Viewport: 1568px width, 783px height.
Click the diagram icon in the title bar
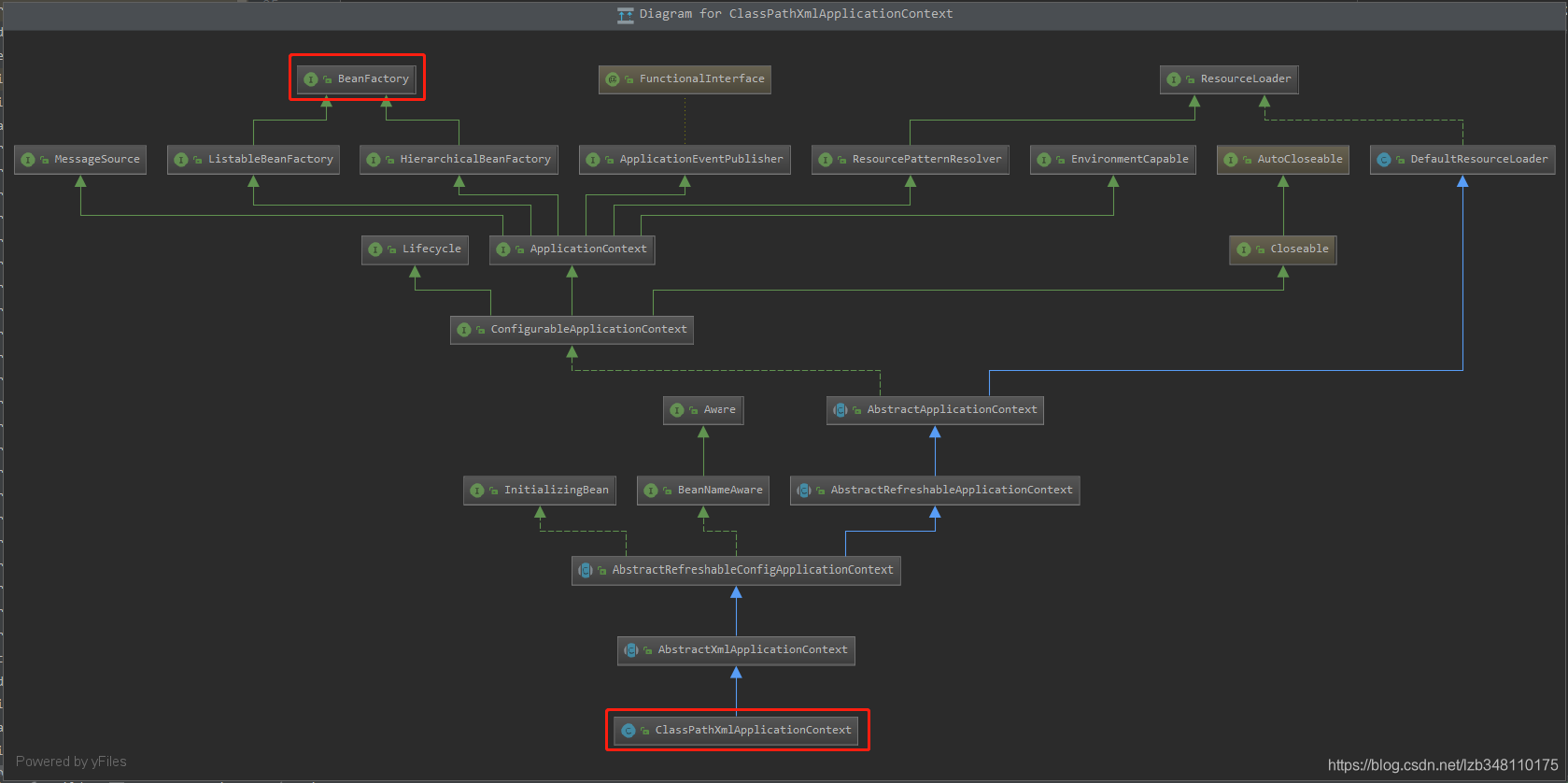pos(626,15)
